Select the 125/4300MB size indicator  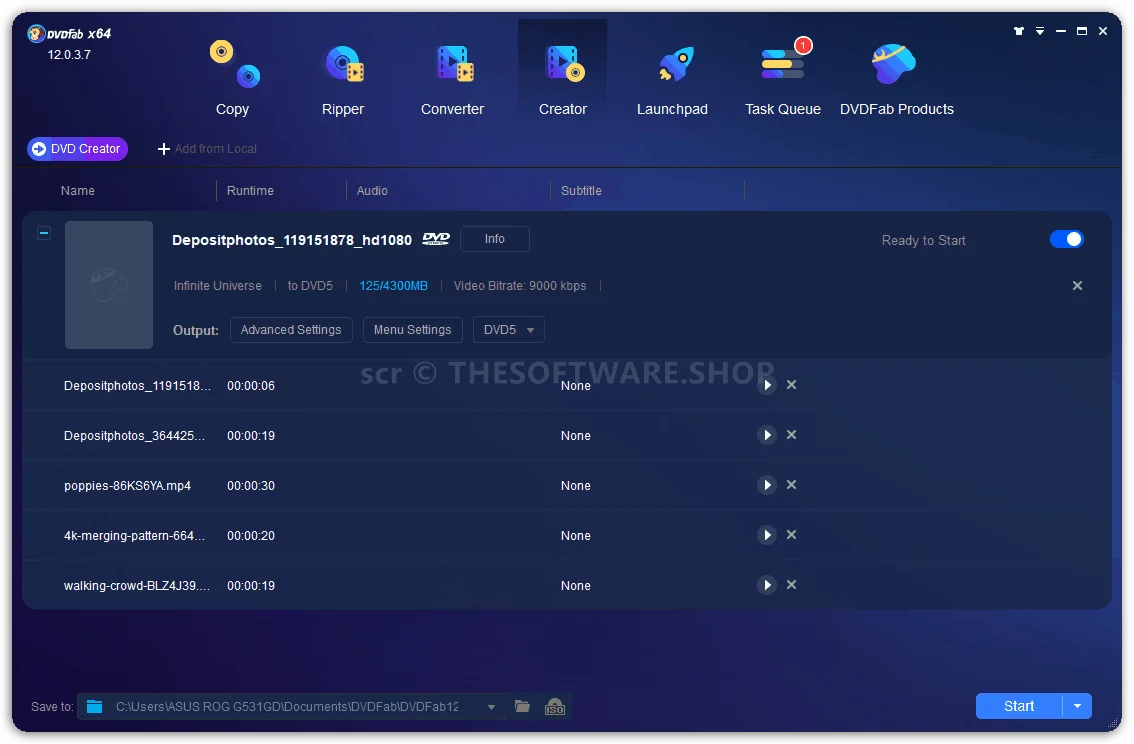(x=393, y=286)
